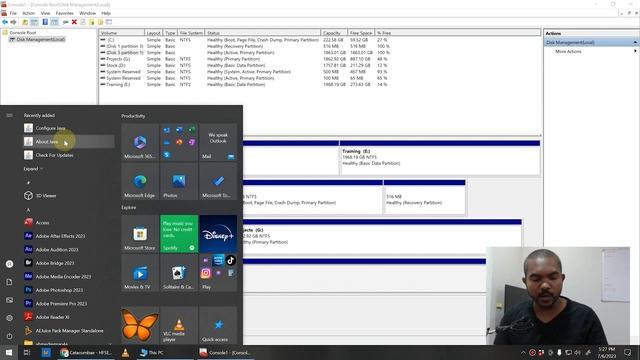Viewport: 640px width, 360px height.
Task: Open Pictures from Start sidebar
Action: pyautogui.click(x=9, y=300)
